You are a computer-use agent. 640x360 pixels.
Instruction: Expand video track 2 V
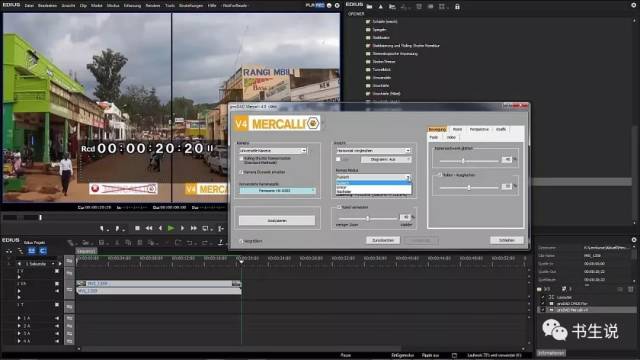pos(19,277)
